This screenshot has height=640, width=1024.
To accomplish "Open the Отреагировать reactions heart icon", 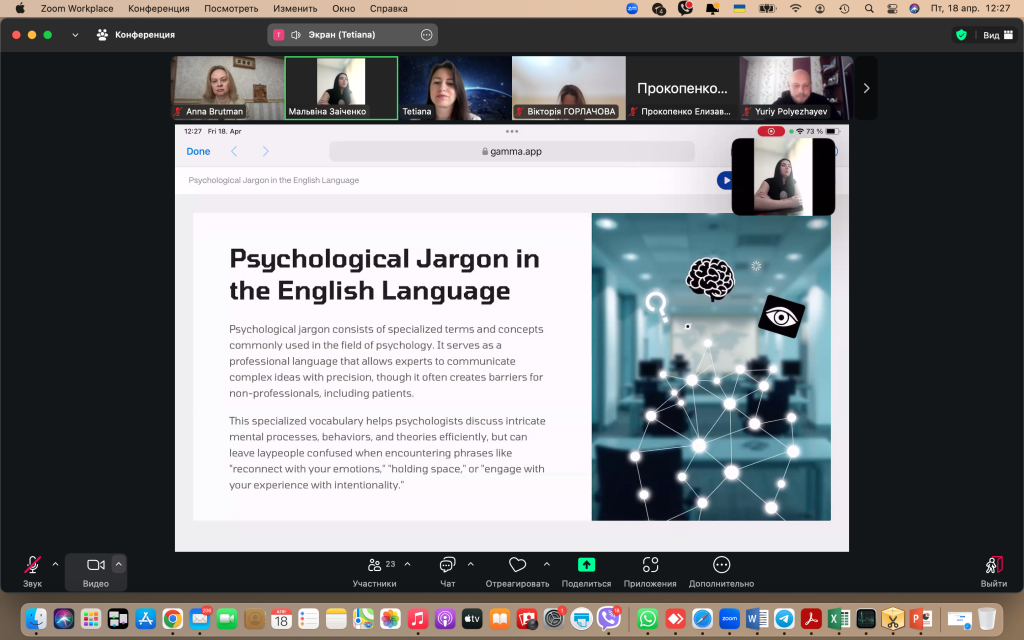I will [x=517, y=566].
